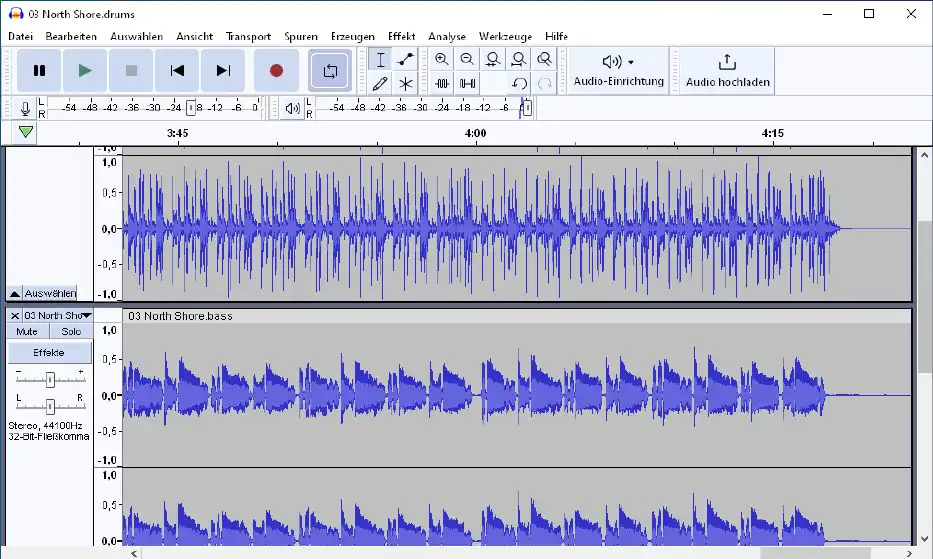
Task: Open the Auswählen menu
Action: coord(136,36)
